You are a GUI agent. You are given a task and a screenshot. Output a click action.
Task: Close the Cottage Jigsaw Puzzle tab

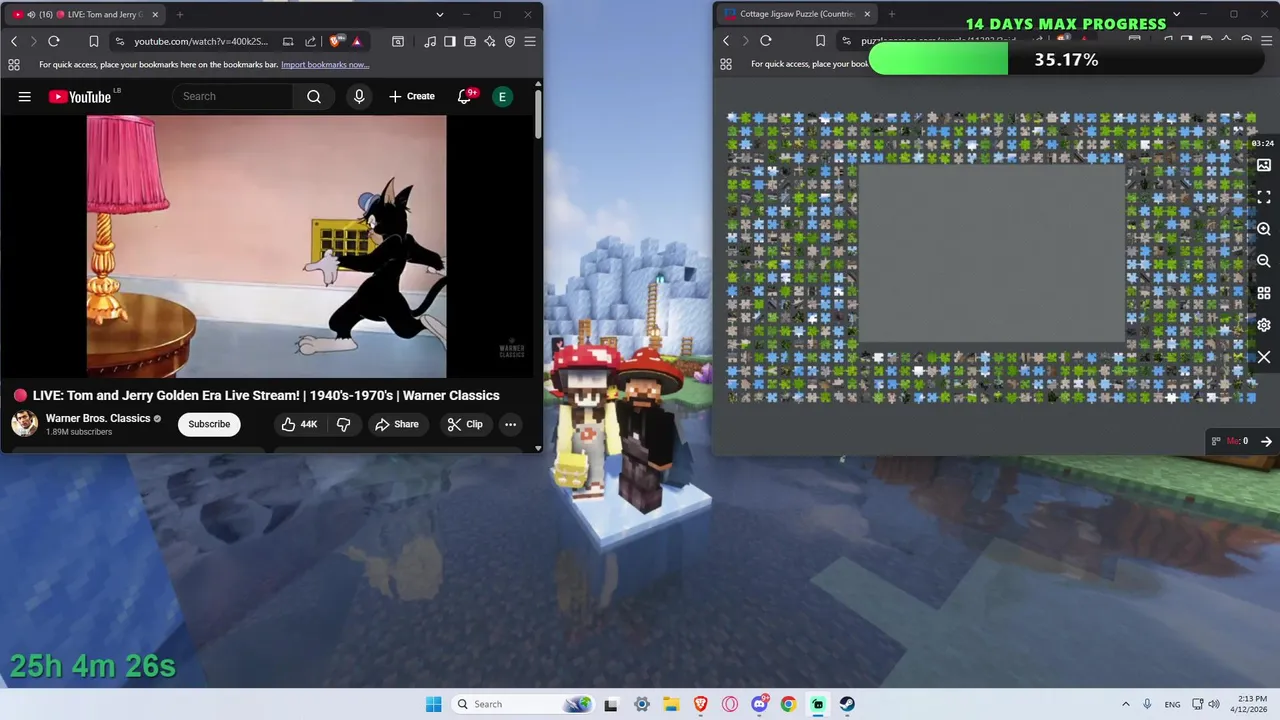click(x=867, y=15)
